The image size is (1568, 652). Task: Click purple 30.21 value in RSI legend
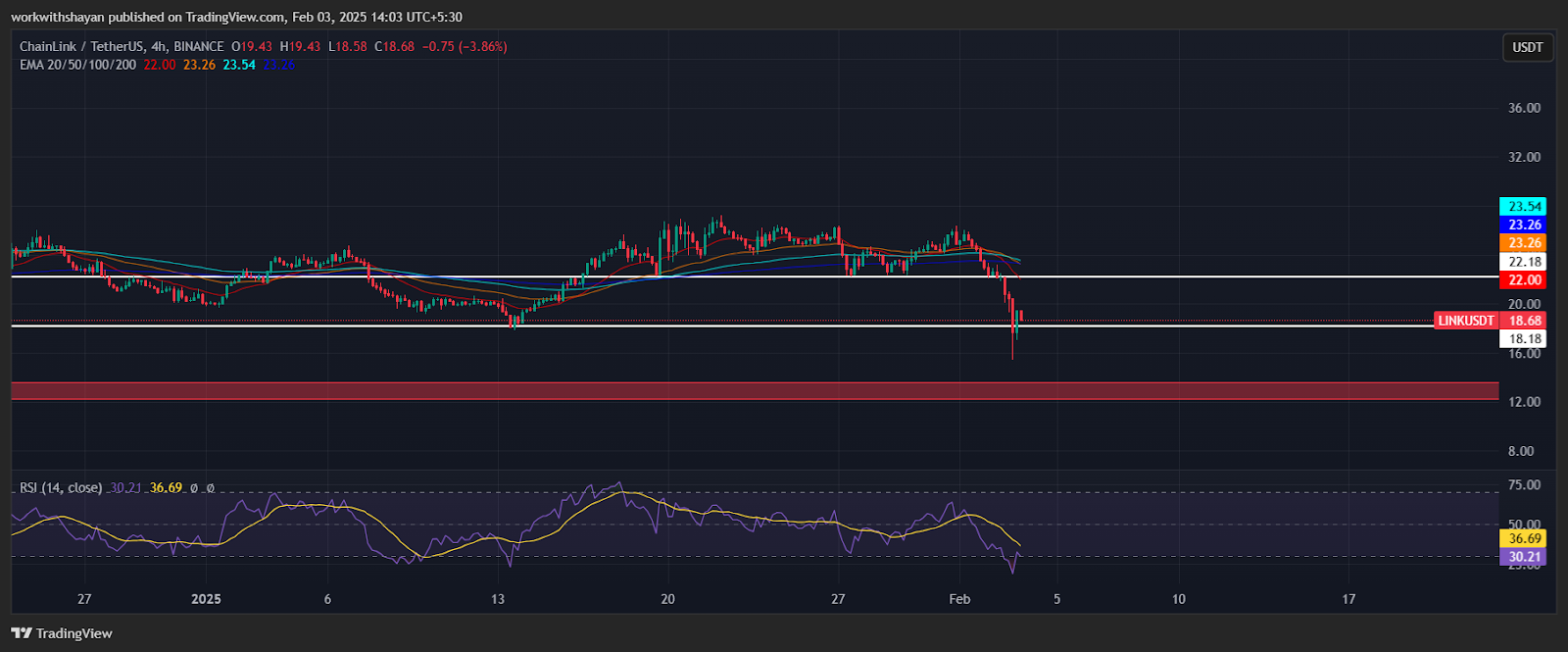[x=125, y=487]
